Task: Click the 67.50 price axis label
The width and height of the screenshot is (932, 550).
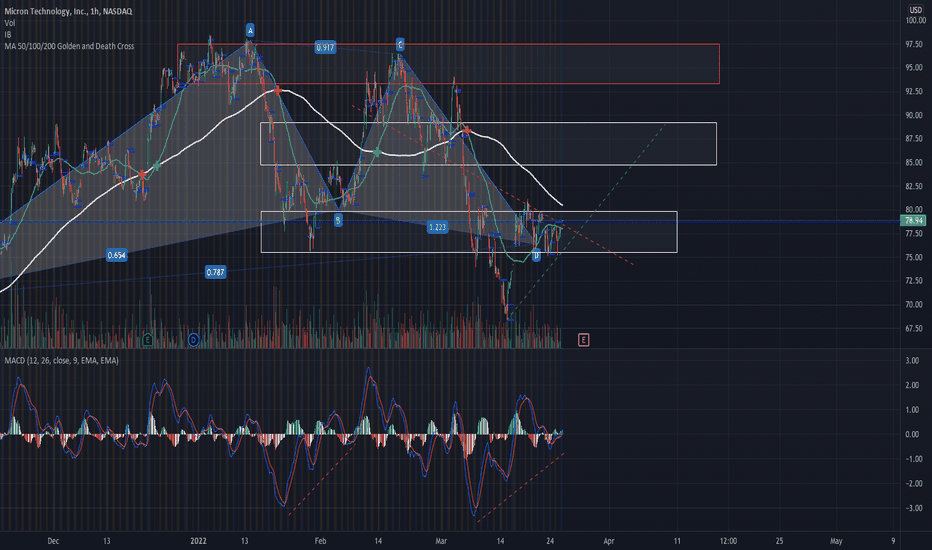Action: tap(914, 328)
